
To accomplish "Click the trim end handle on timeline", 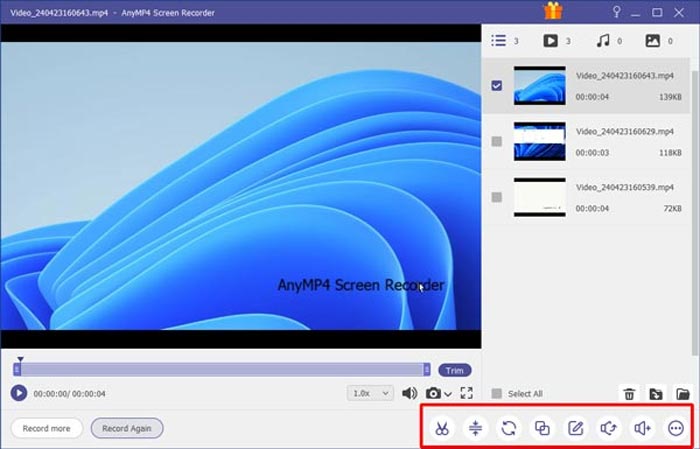I will pyautogui.click(x=427, y=369).
